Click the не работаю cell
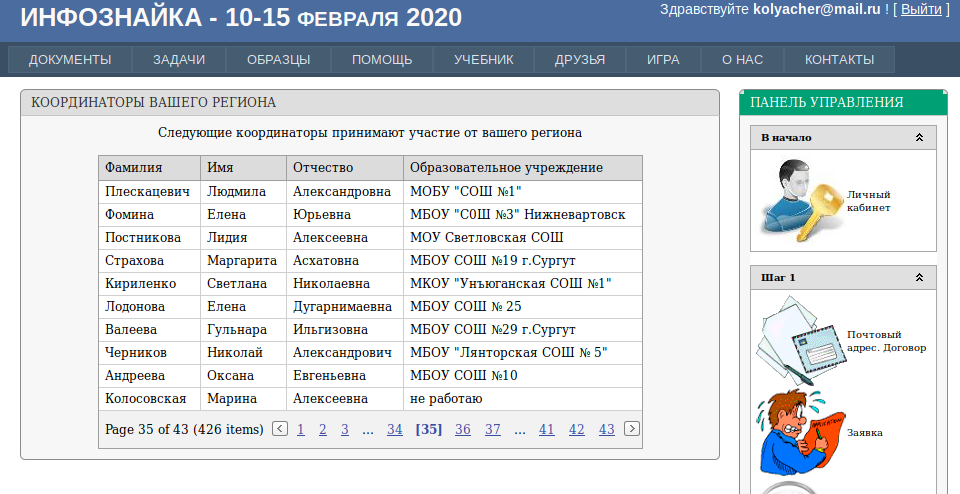960x494 pixels. coord(523,399)
